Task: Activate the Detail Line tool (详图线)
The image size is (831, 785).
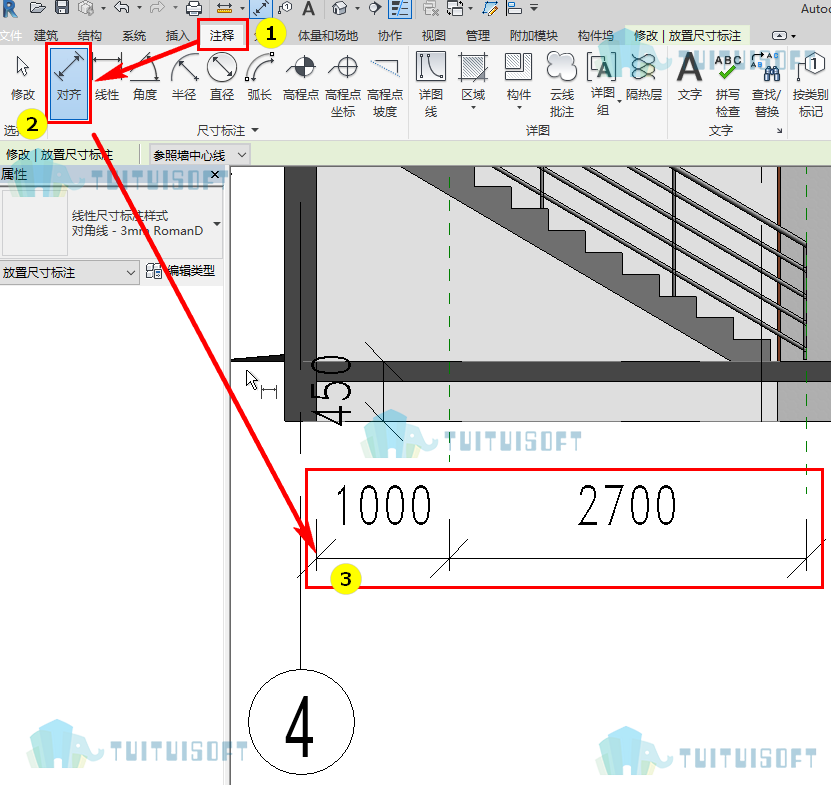Action: (431, 85)
